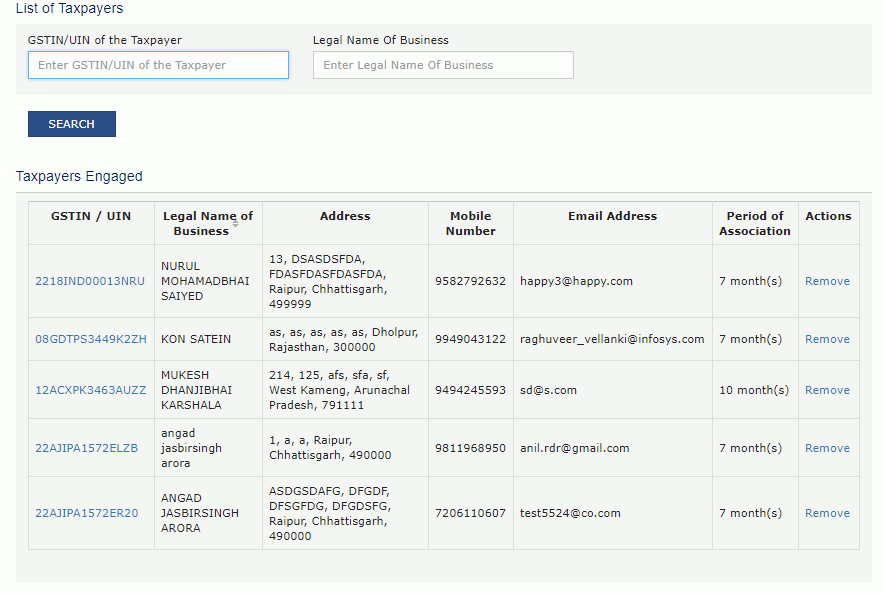Click the GSTIN/UIN of the Taxpayer input field
Image resolution: width=883 pixels, height=593 pixels.
158,65
